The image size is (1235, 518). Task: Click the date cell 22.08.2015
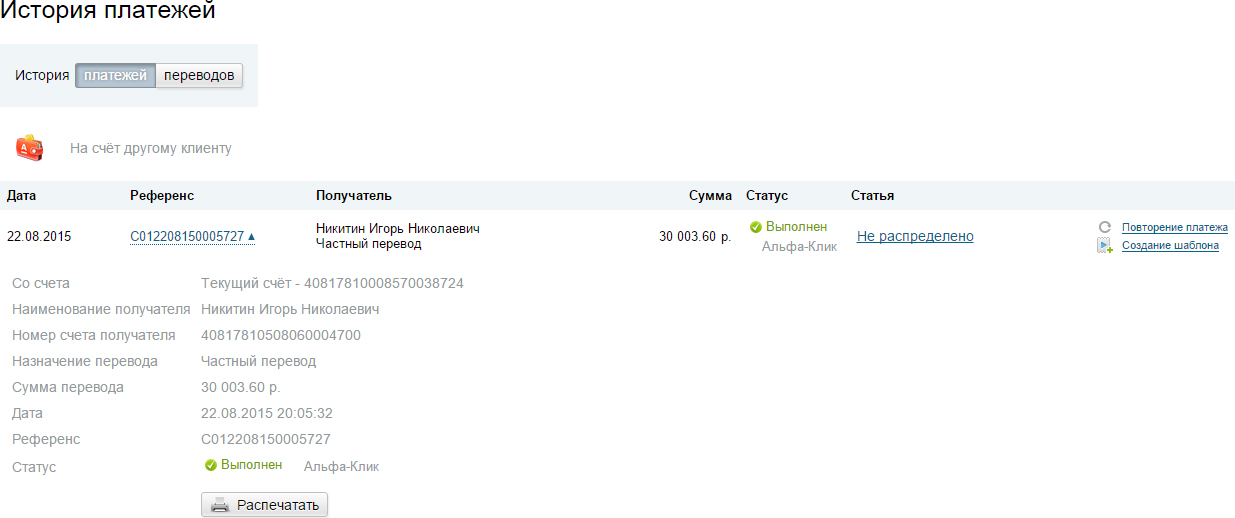pyautogui.click(x=39, y=237)
